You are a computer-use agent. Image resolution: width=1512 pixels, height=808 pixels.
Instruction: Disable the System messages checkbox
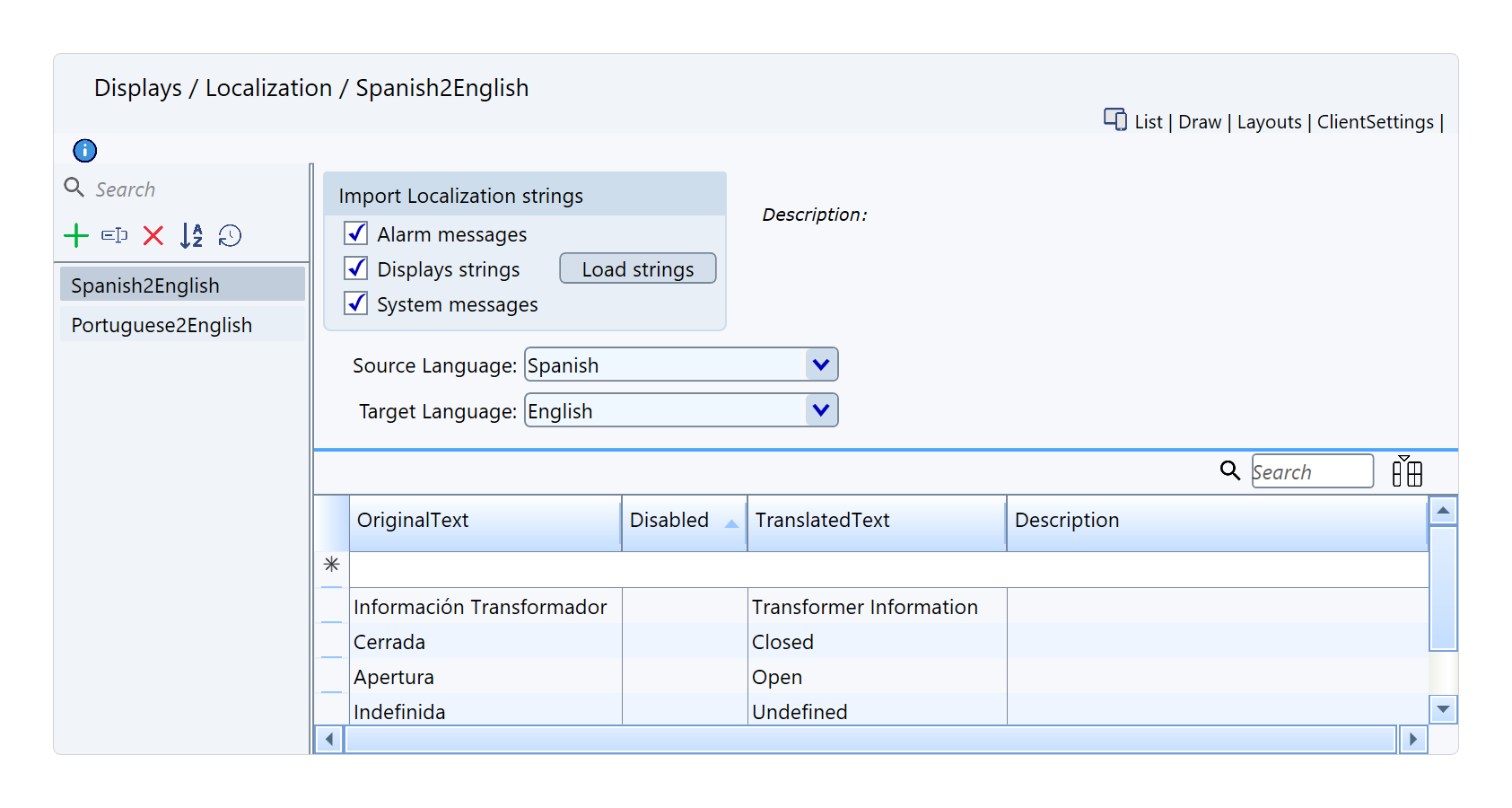[356, 303]
